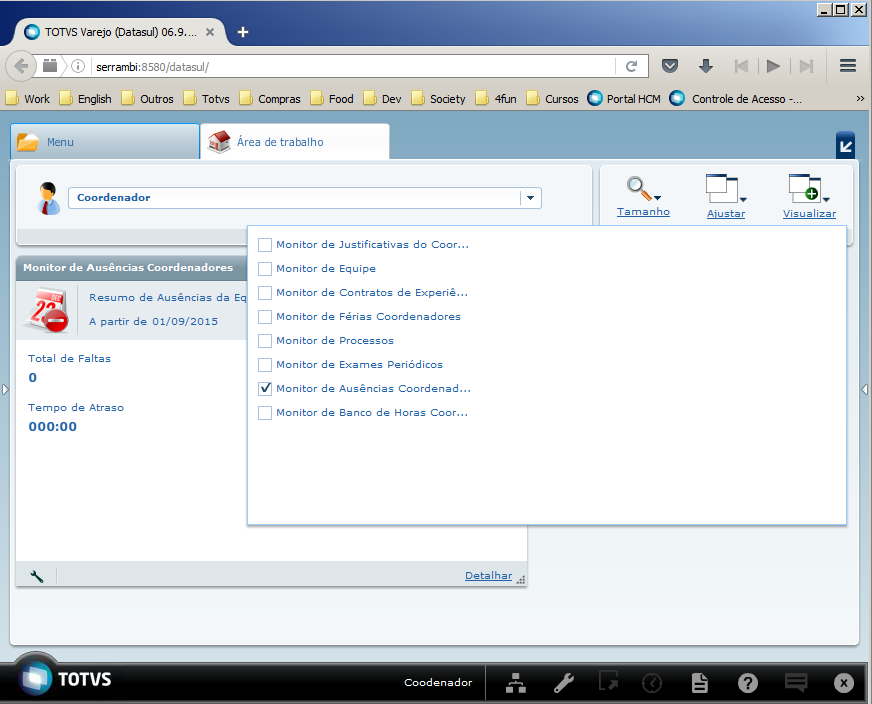Click the export window icon in the bottom bar
This screenshot has height=704, width=872.
tap(608, 681)
